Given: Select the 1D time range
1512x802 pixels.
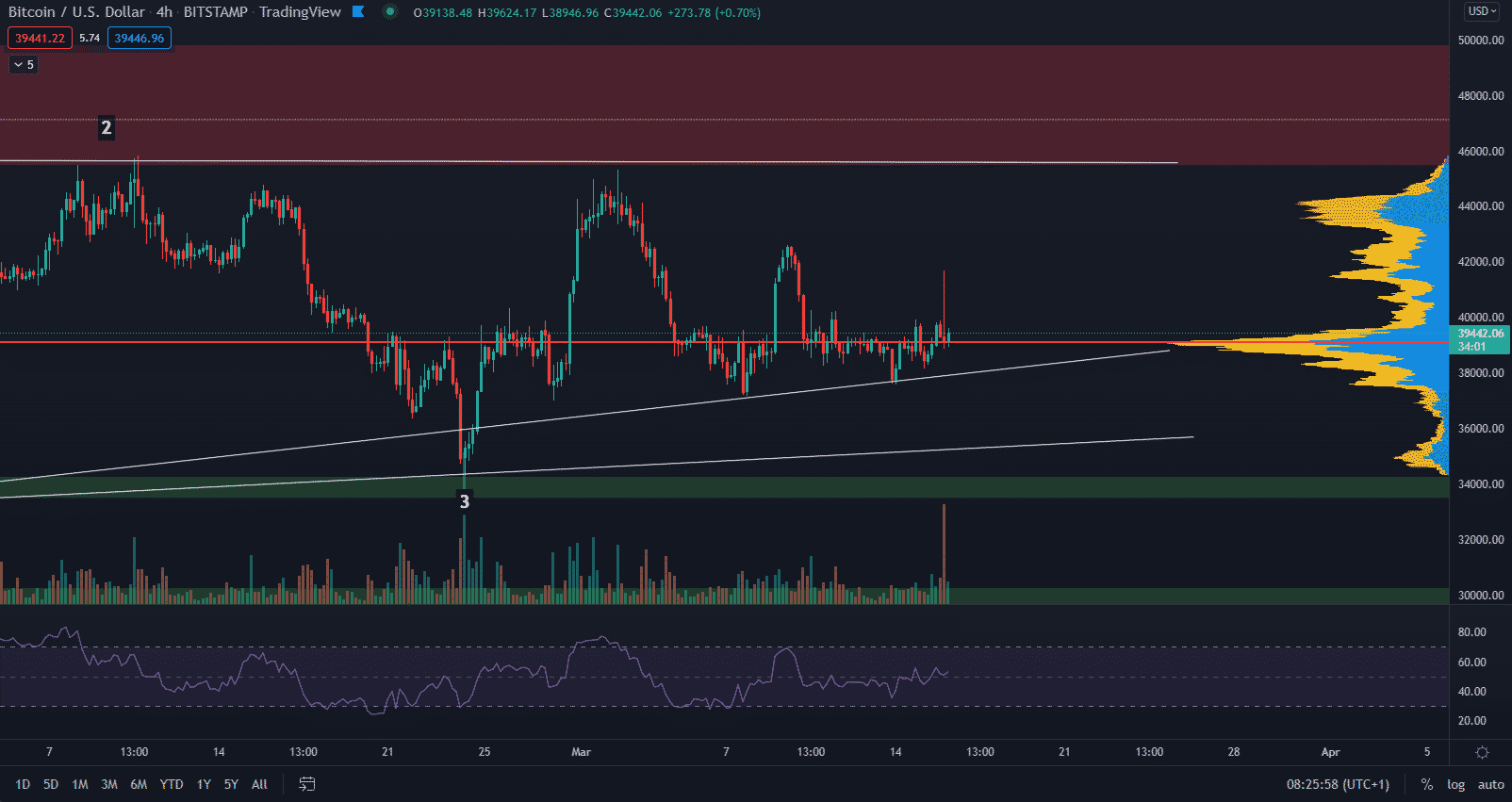Looking at the screenshot, I should tap(23, 784).
